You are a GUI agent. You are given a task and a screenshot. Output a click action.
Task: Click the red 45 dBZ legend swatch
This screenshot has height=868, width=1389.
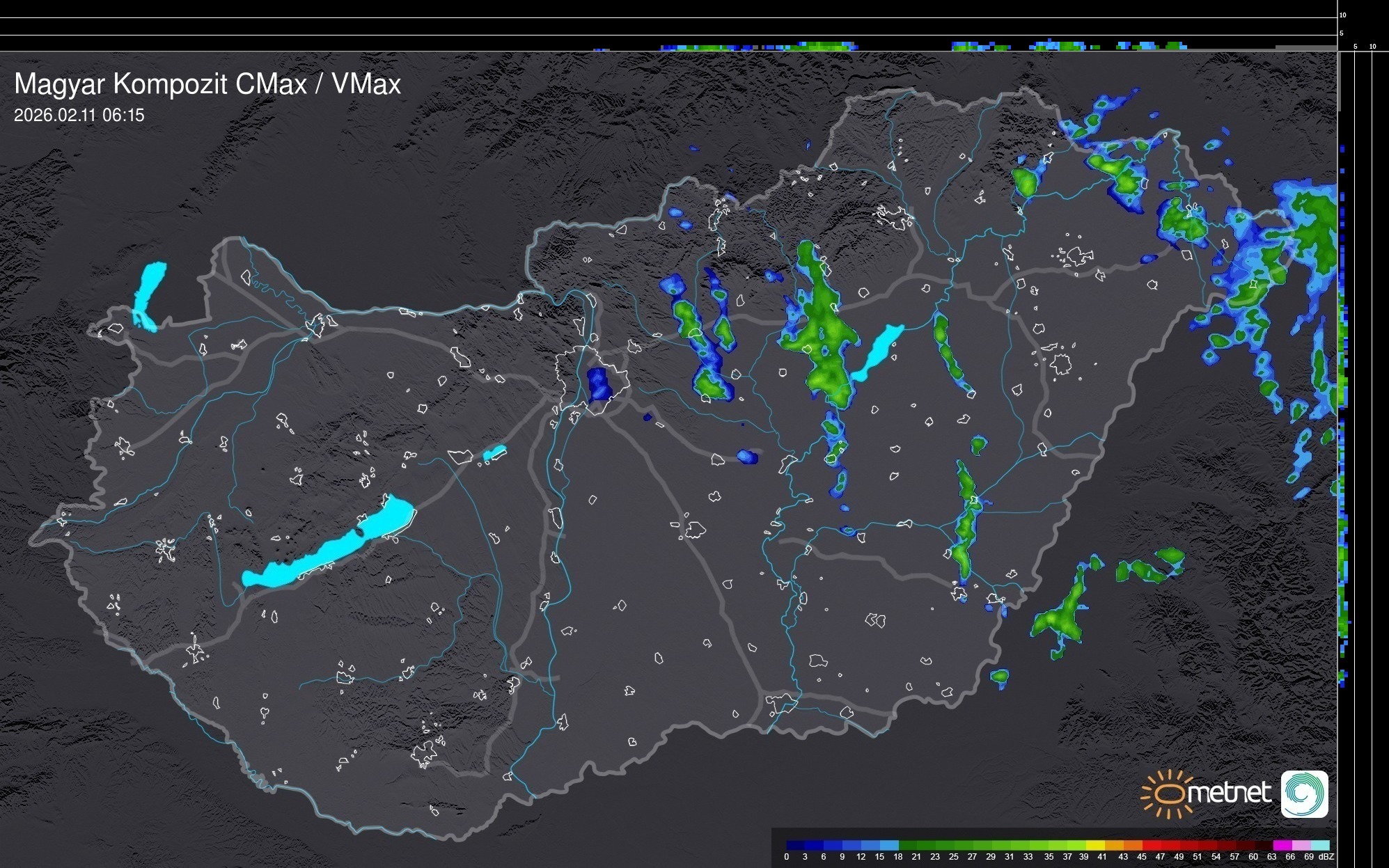tap(1152, 846)
